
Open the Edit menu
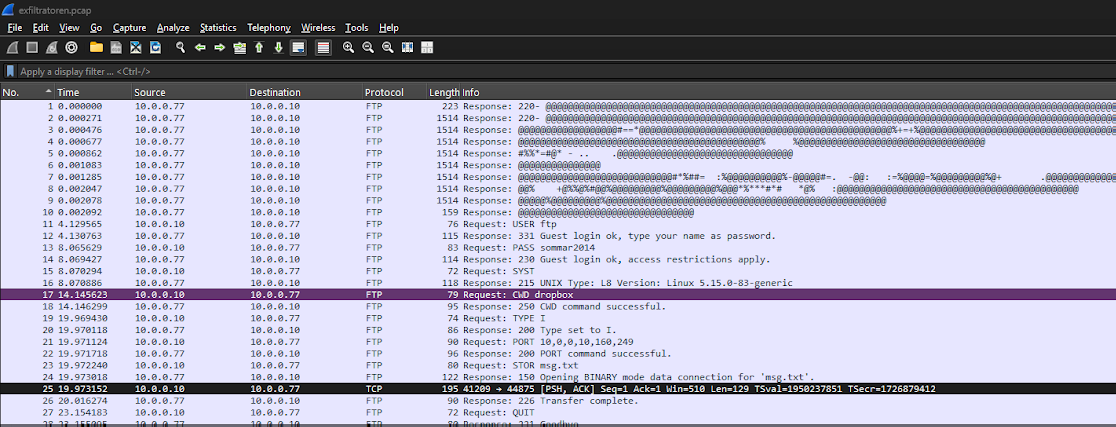click(41, 28)
